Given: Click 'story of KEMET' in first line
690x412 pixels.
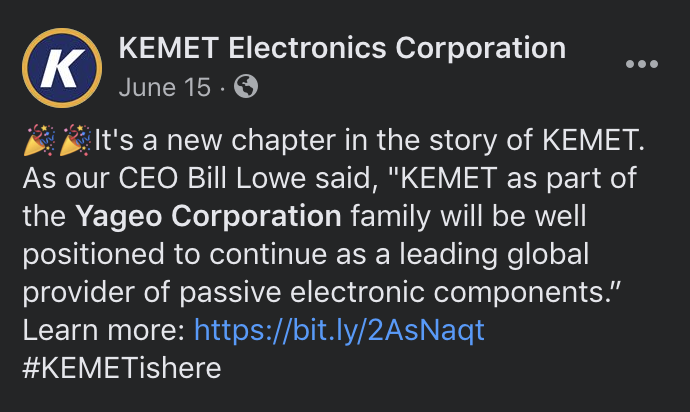Looking at the screenshot, I should click(536, 140).
